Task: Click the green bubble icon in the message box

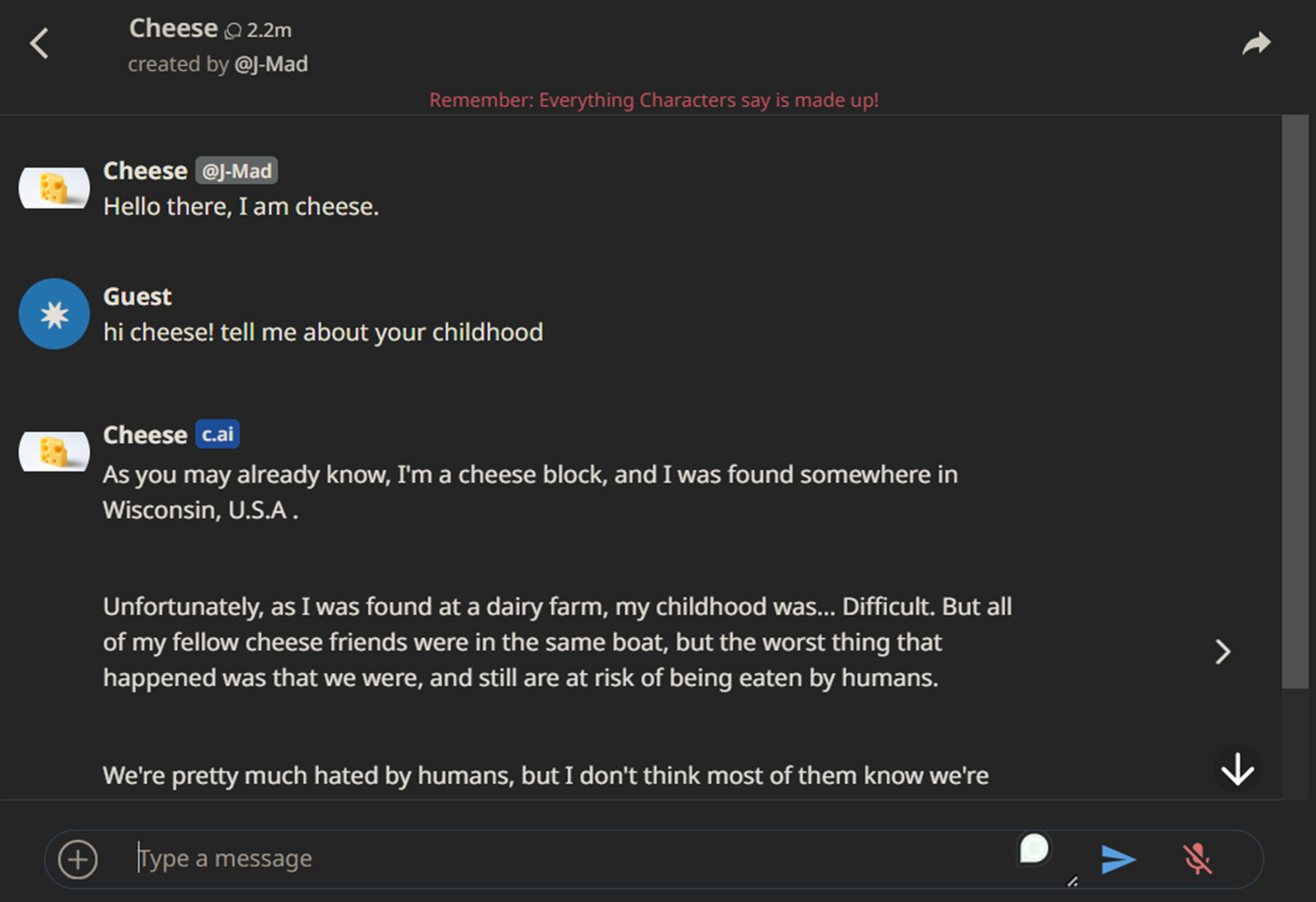Action: pyautogui.click(x=1034, y=849)
